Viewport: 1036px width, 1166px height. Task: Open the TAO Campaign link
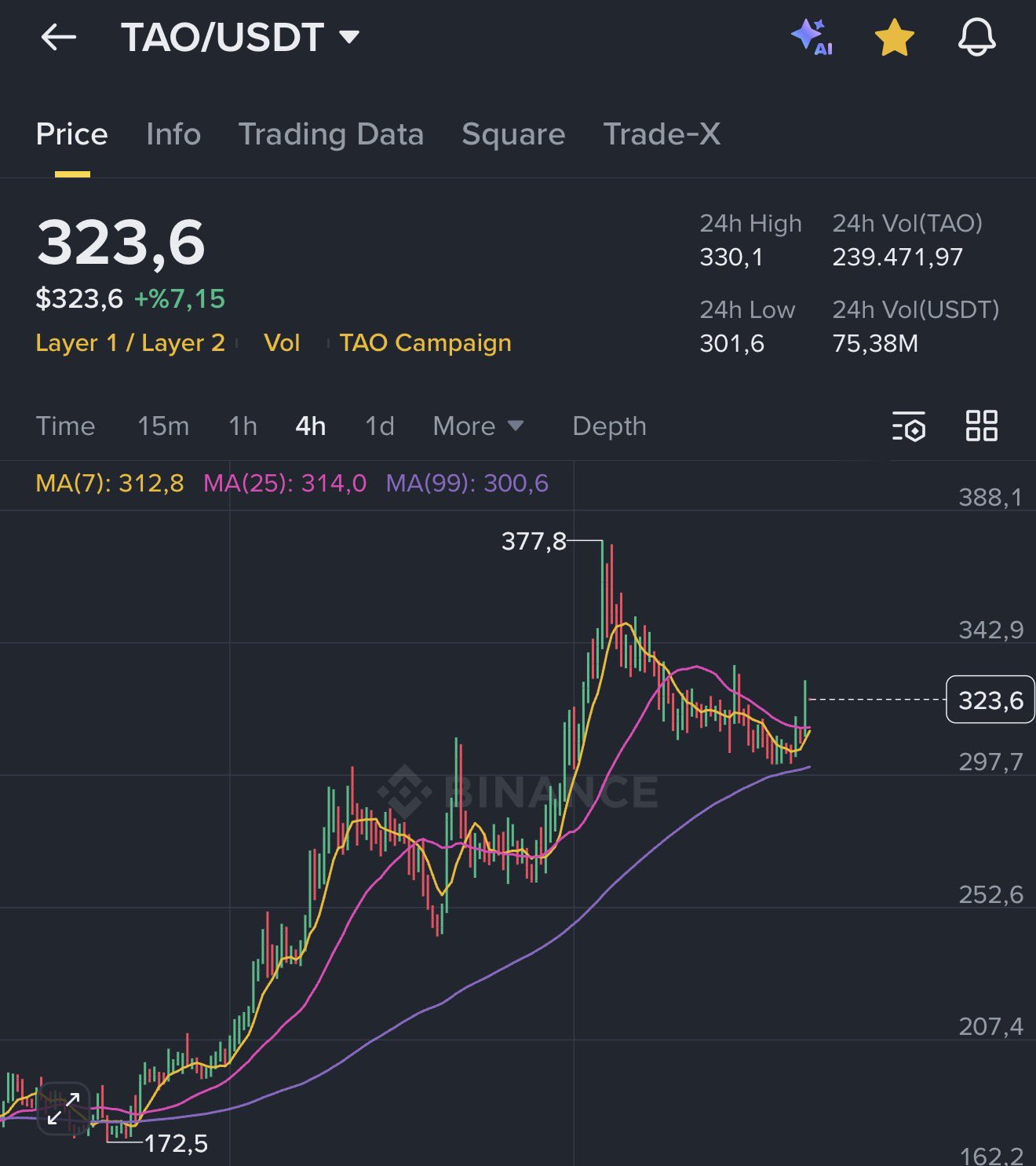425,343
